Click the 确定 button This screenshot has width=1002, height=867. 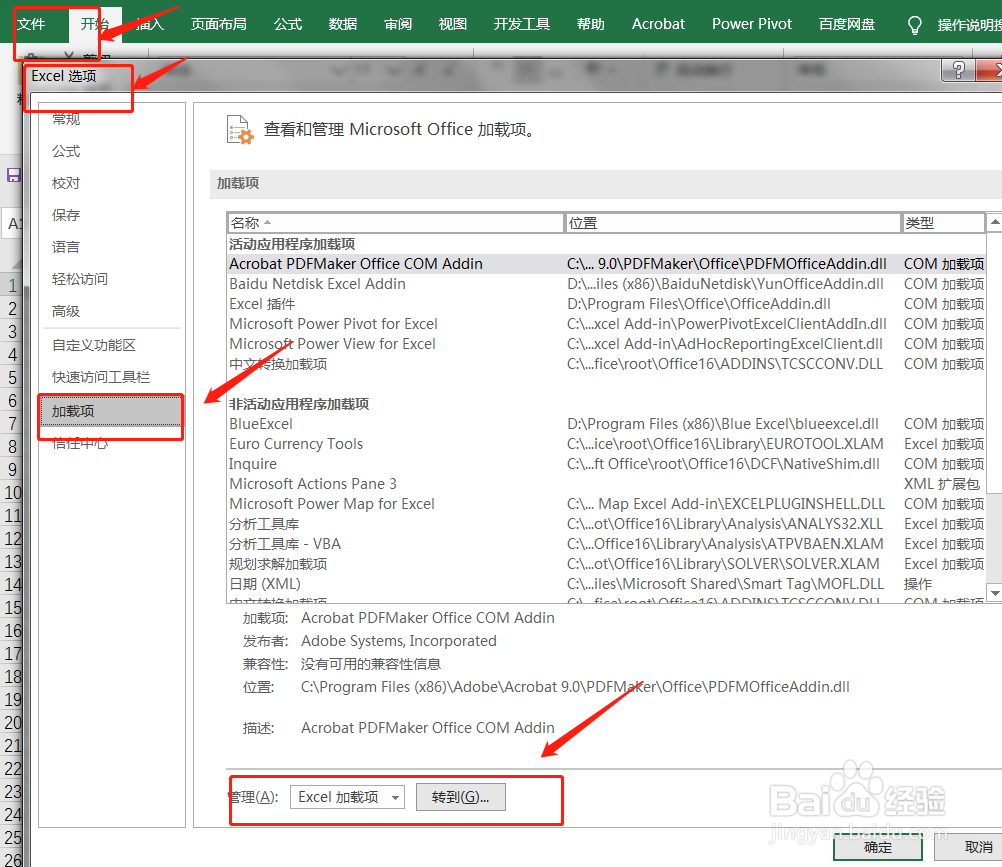877,848
